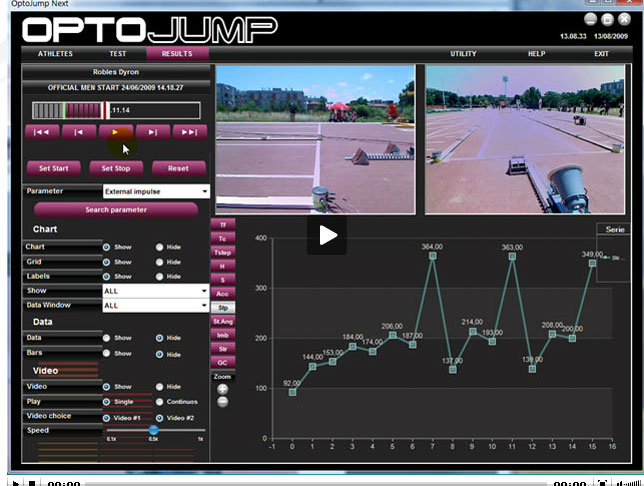Screen dimensions: 644x486
Task: Open the UTILITY menu
Action: (x=463, y=54)
